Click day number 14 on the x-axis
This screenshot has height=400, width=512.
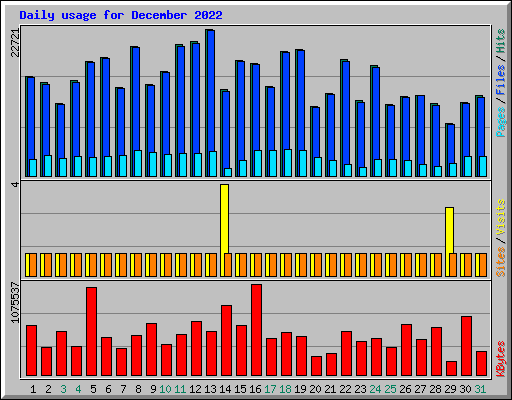(x=225, y=389)
